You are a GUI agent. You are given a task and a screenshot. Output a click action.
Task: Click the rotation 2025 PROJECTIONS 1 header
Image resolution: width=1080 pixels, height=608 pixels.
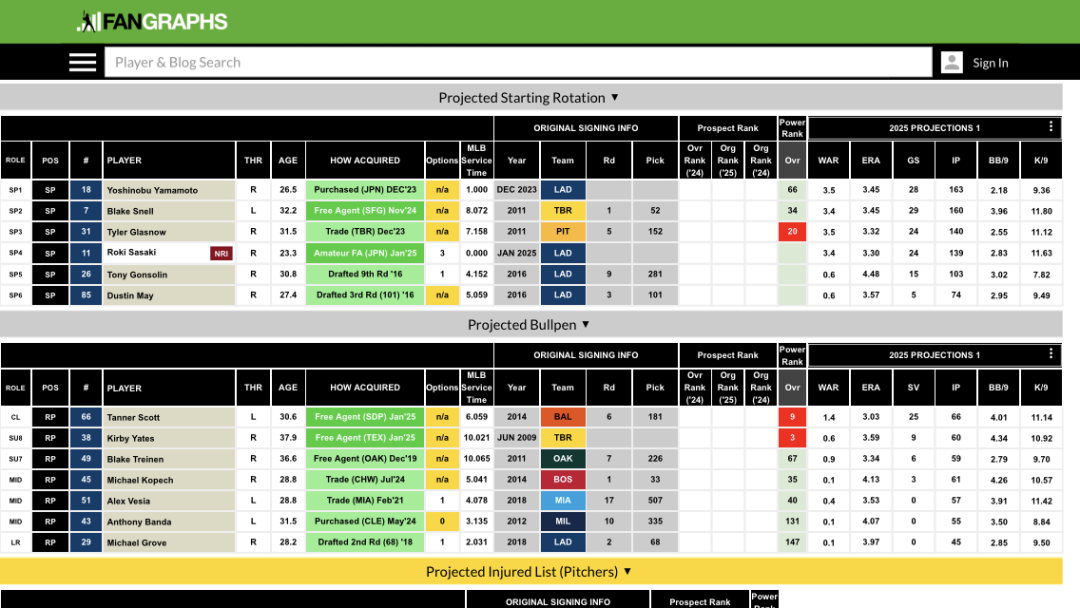point(935,128)
